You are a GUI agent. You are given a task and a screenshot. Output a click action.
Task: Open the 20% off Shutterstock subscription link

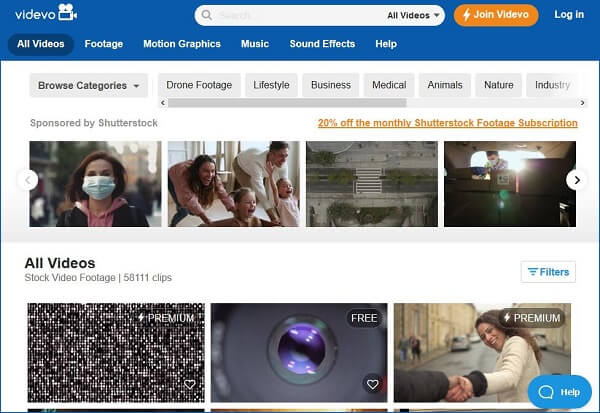(448, 123)
